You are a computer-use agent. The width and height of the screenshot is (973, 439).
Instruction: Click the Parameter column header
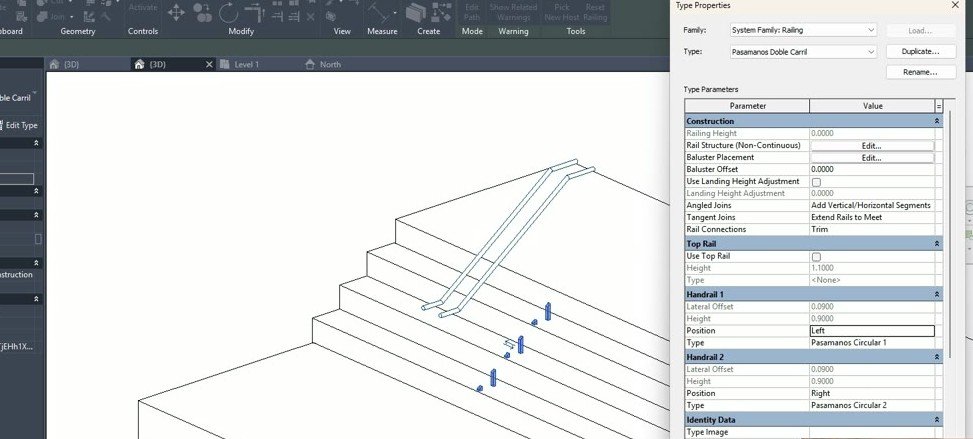(x=747, y=106)
